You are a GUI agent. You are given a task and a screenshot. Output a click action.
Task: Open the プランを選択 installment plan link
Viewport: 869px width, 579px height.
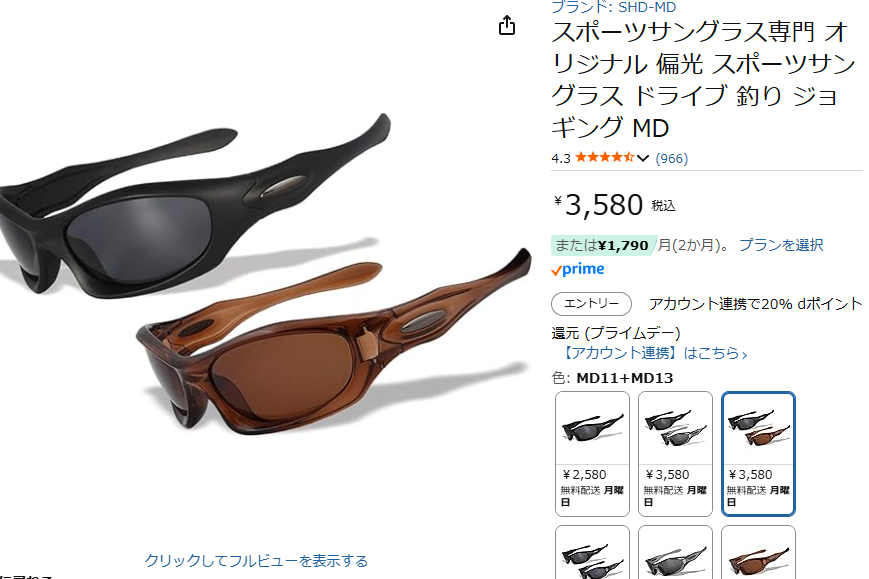coord(781,245)
